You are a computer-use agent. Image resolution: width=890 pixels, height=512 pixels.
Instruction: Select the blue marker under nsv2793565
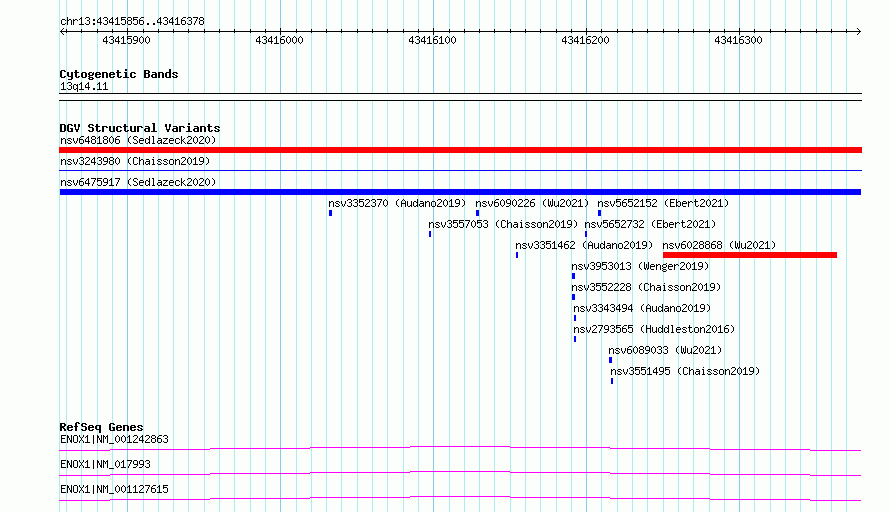[575, 339]
